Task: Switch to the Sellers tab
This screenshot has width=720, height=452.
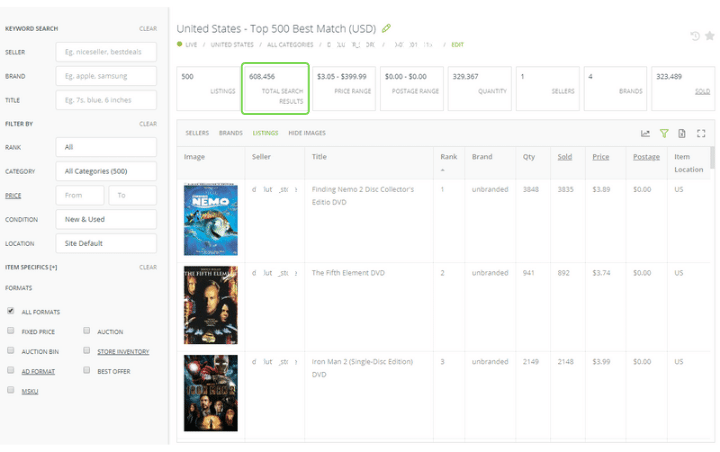Action: (x=197, y=133)
